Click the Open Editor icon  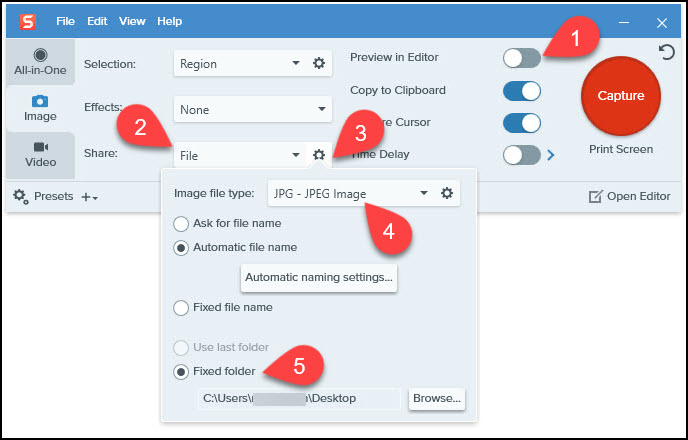(x=596, y=197)
